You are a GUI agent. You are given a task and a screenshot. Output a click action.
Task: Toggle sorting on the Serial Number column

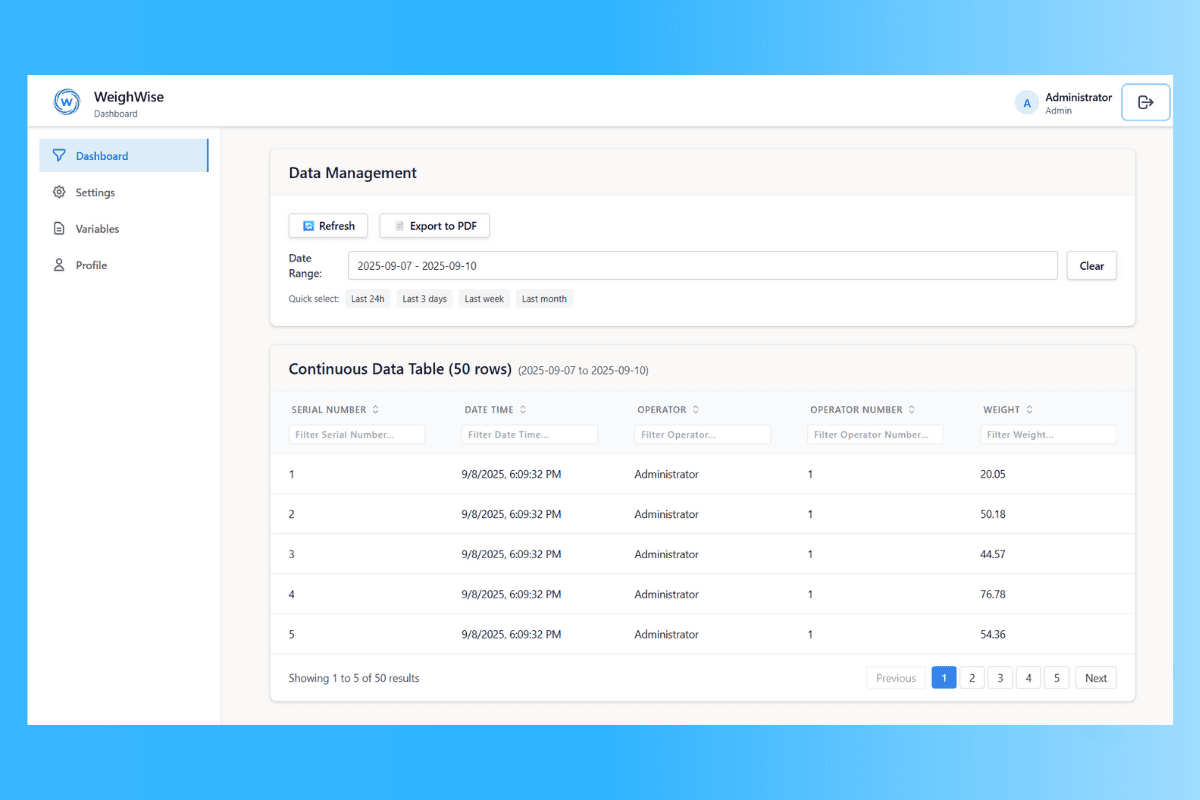point(378,409)
